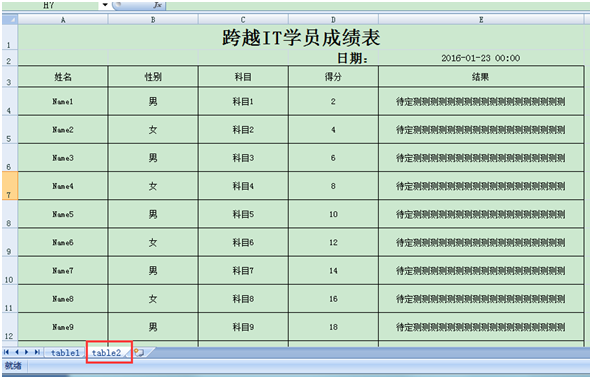Insert a new worksheet with the tab icon
This screenshot has height=379, width=592.
coord(139,353)
